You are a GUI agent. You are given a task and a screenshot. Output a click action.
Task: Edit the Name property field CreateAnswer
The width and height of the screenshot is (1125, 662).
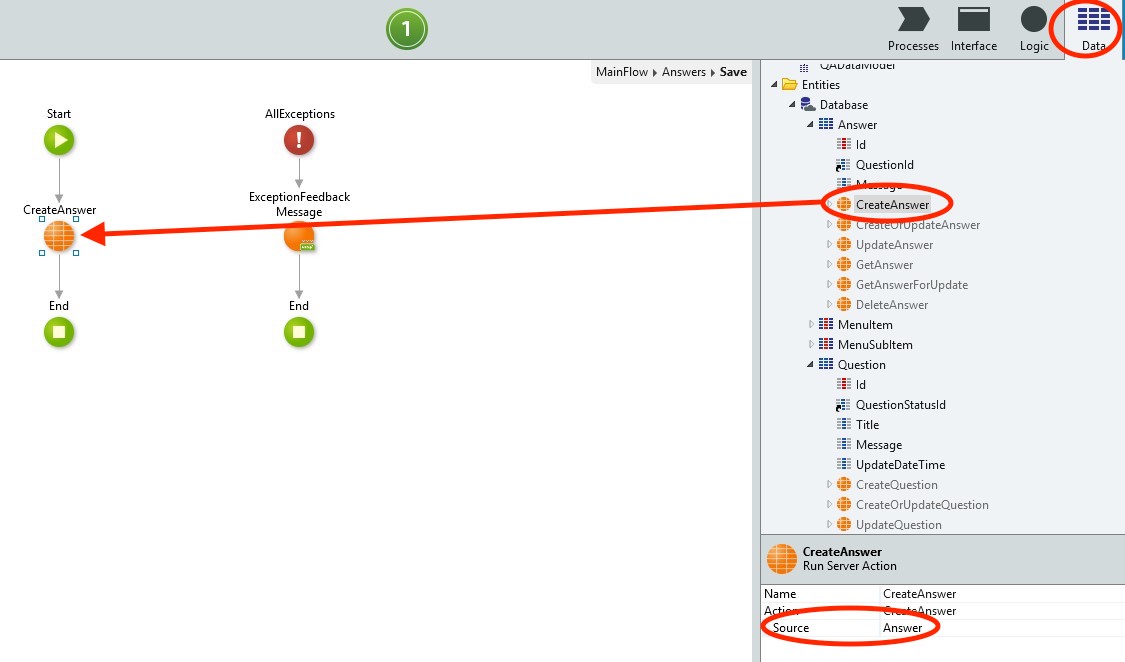[x=1002, y=594]
